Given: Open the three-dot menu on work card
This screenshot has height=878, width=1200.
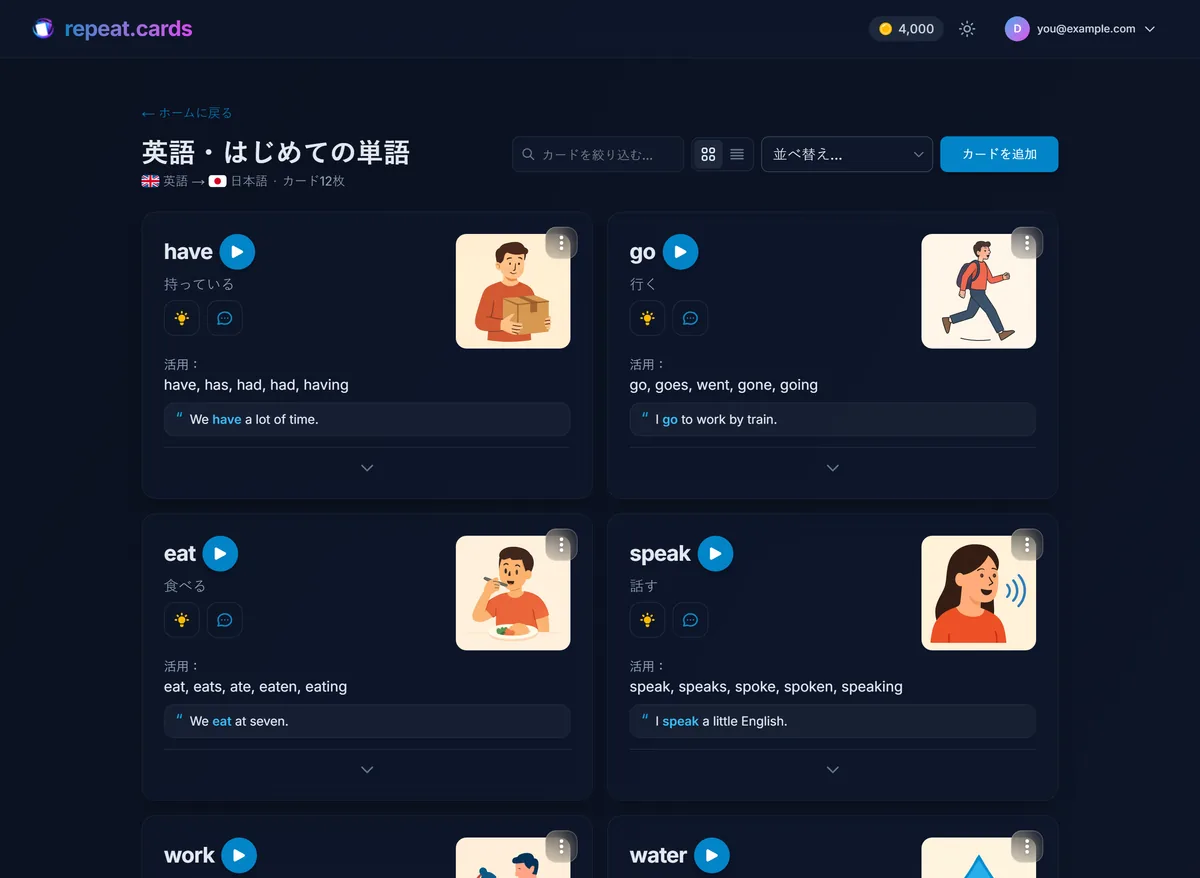Looking at the screenshot, I should coord(562,847).
